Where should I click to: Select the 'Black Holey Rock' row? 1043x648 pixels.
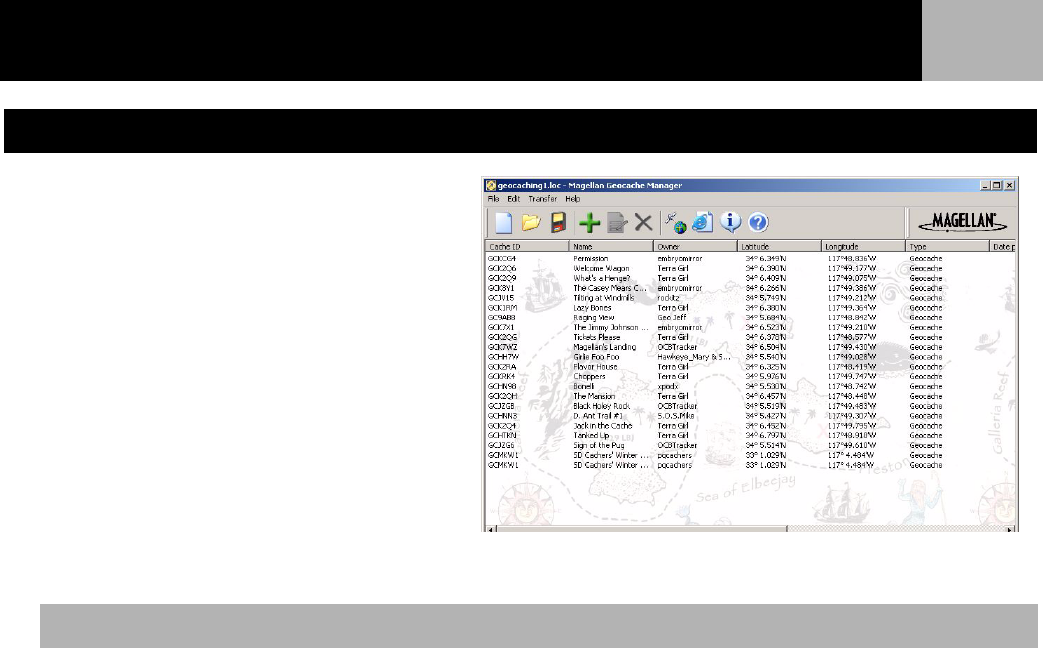point(750,406)
